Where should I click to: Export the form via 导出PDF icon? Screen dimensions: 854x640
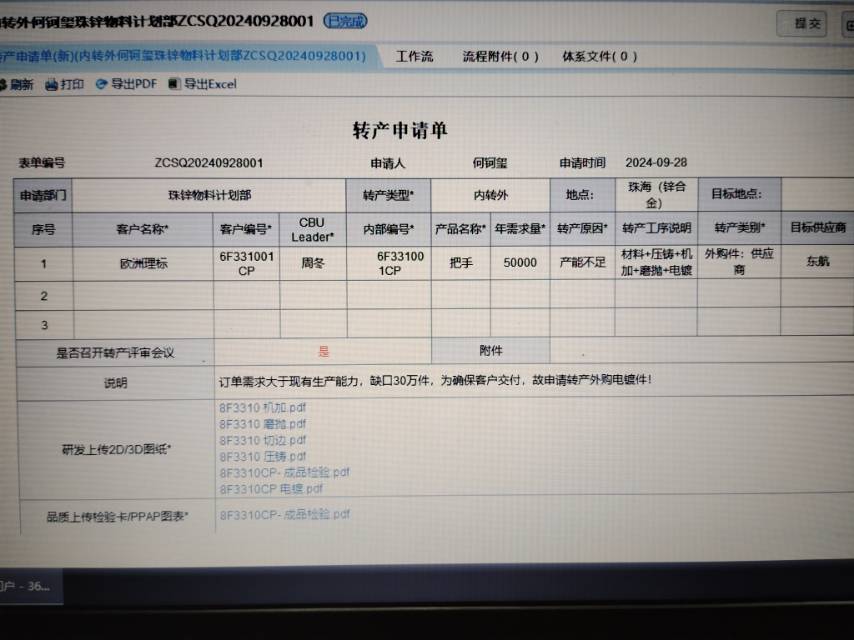coord(101,85)
